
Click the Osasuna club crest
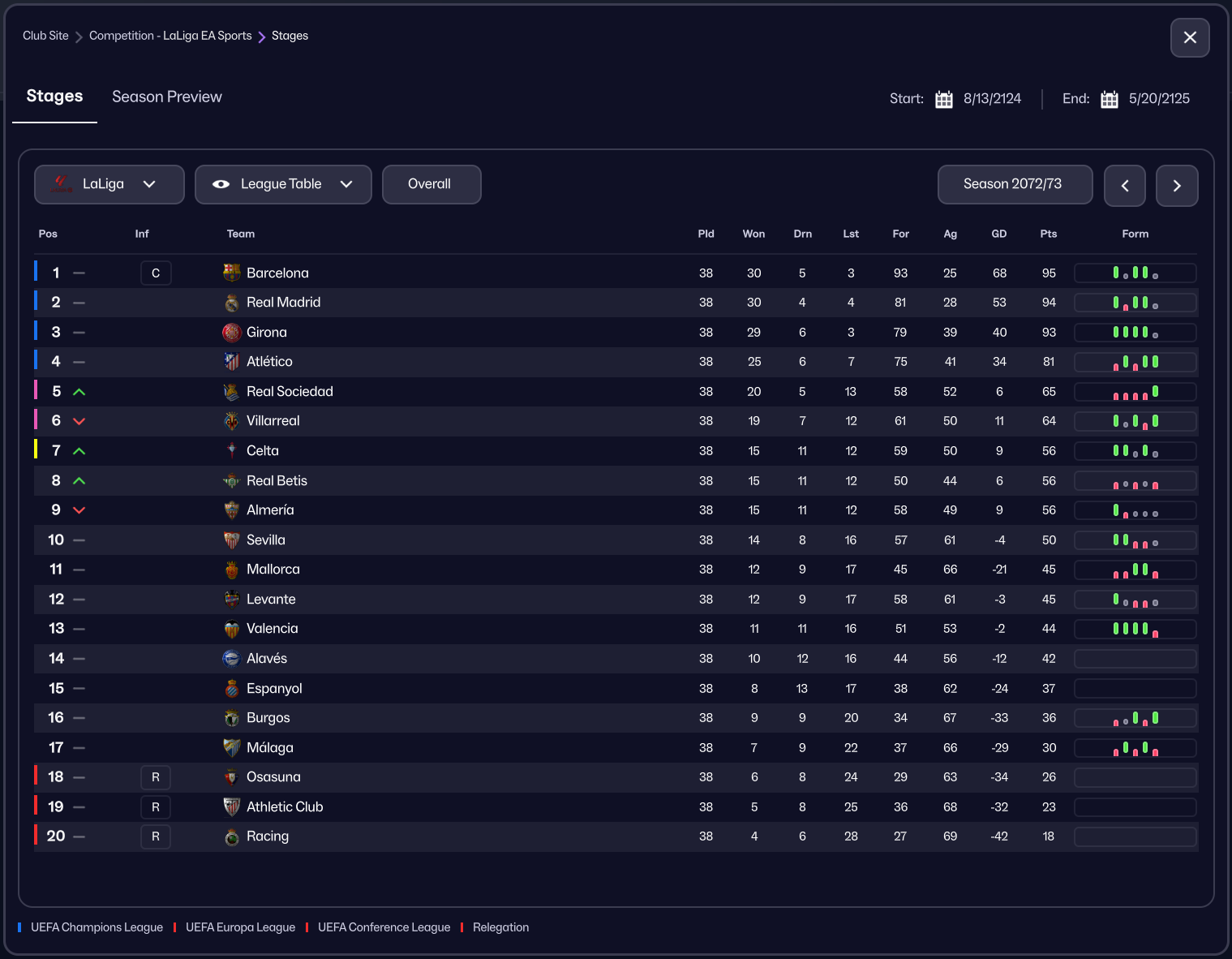point(232,777)
